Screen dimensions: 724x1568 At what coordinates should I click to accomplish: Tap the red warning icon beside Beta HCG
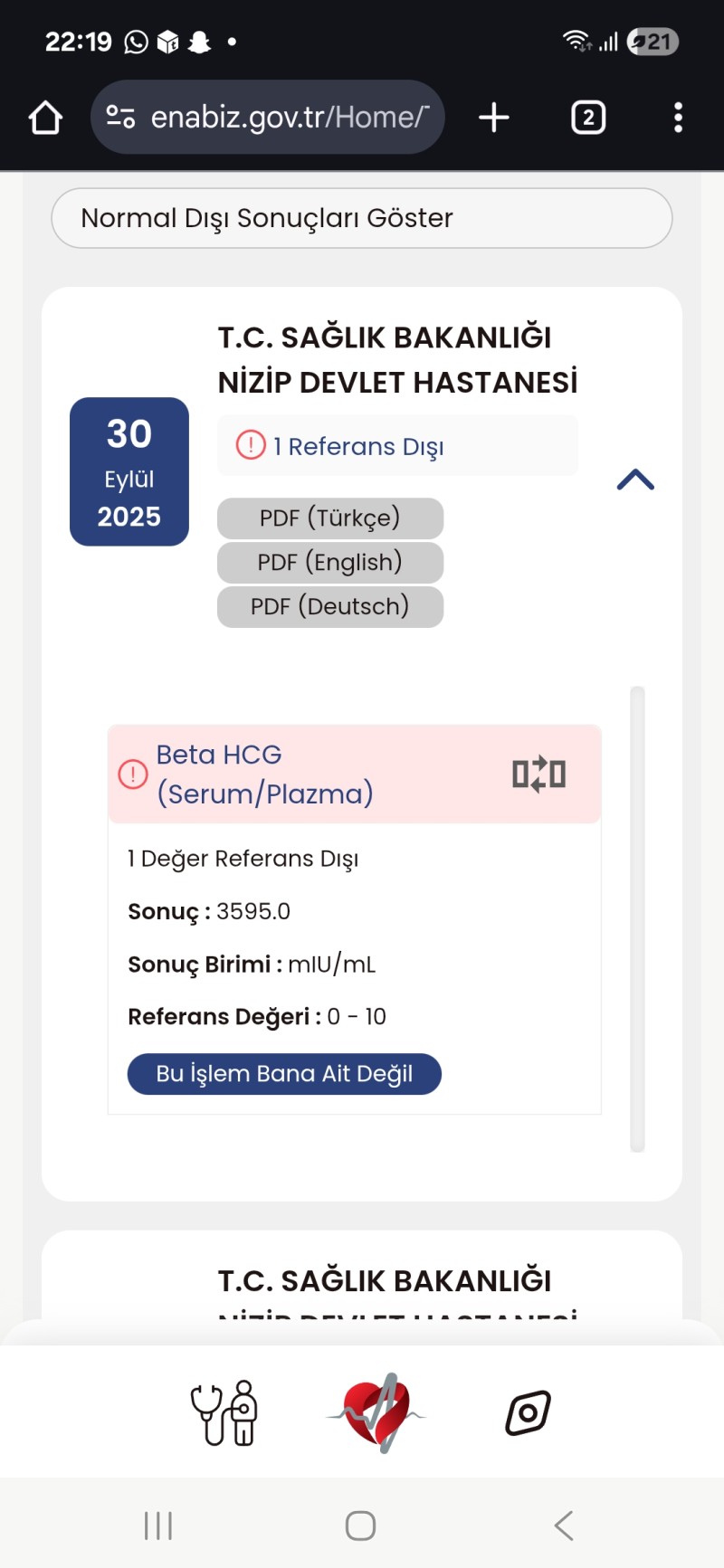pos(133,774)
